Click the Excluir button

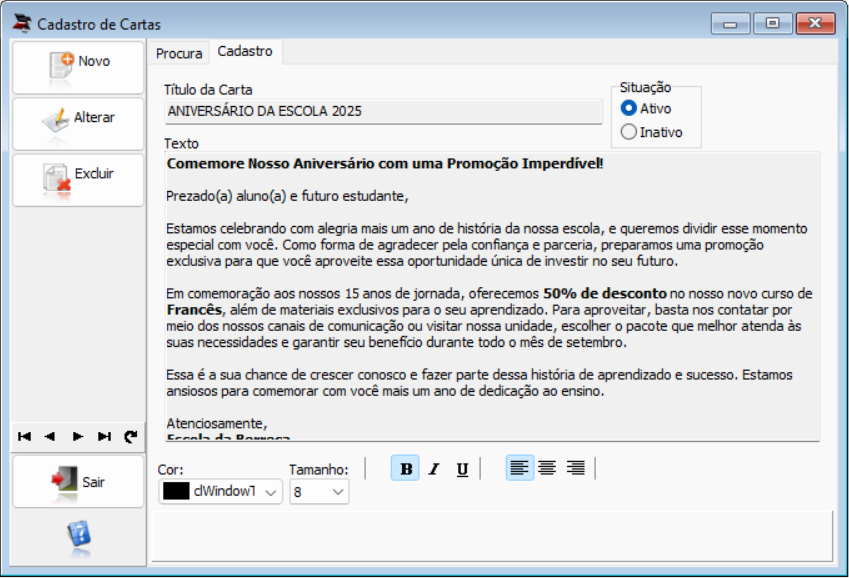[x=78, y=180]
